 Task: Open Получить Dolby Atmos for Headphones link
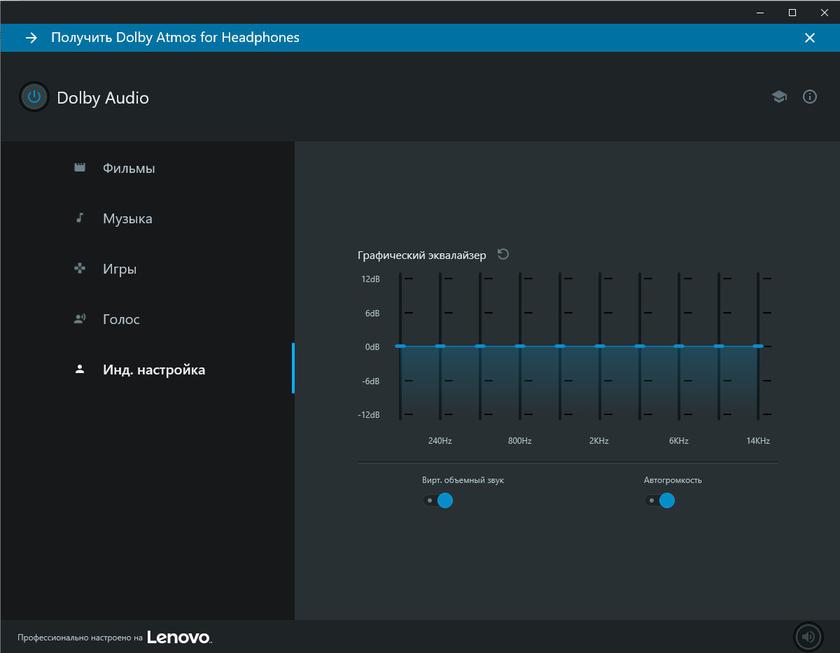coord(175,38)
